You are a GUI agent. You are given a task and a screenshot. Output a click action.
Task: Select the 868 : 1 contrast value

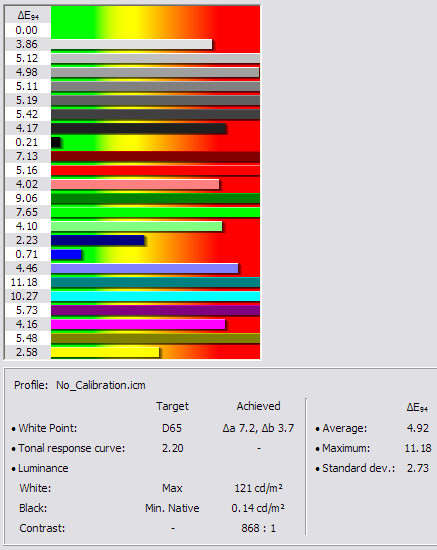258,528
